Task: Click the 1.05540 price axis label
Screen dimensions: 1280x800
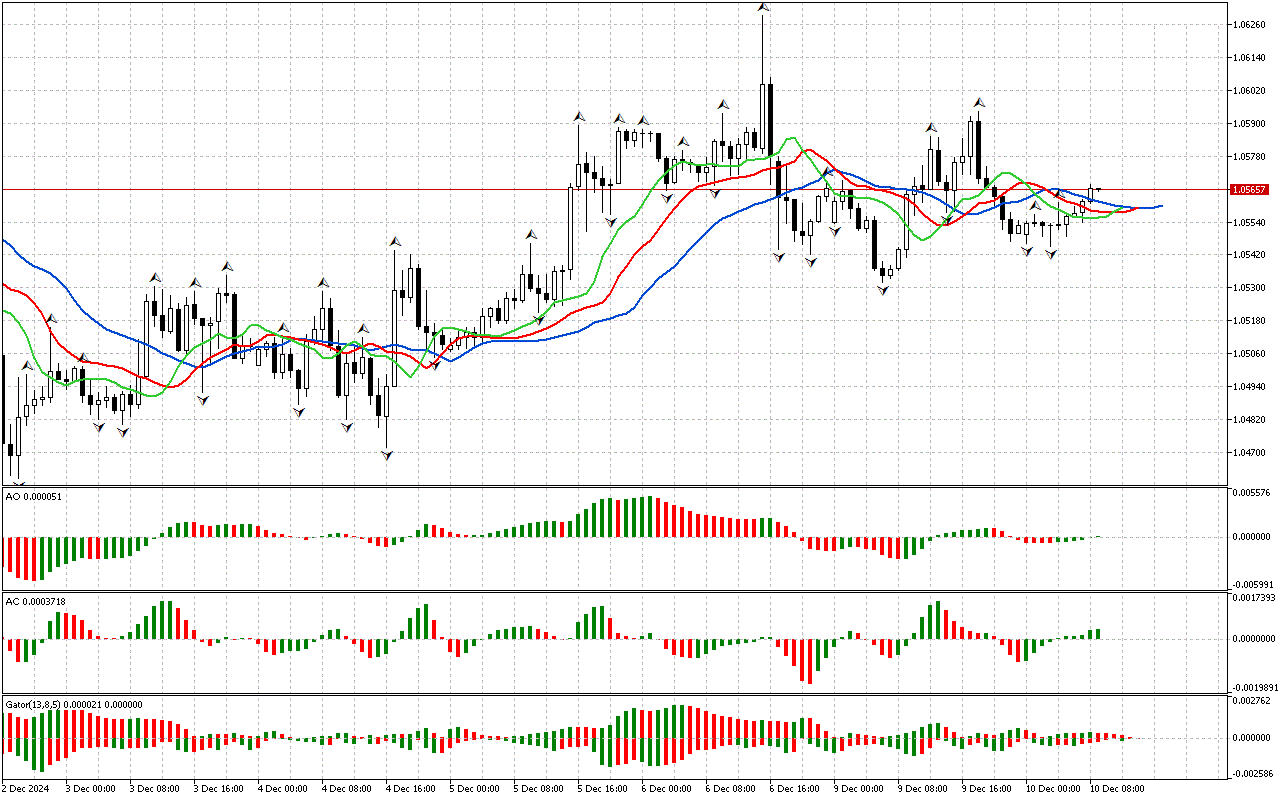Action: [1250, 222]
